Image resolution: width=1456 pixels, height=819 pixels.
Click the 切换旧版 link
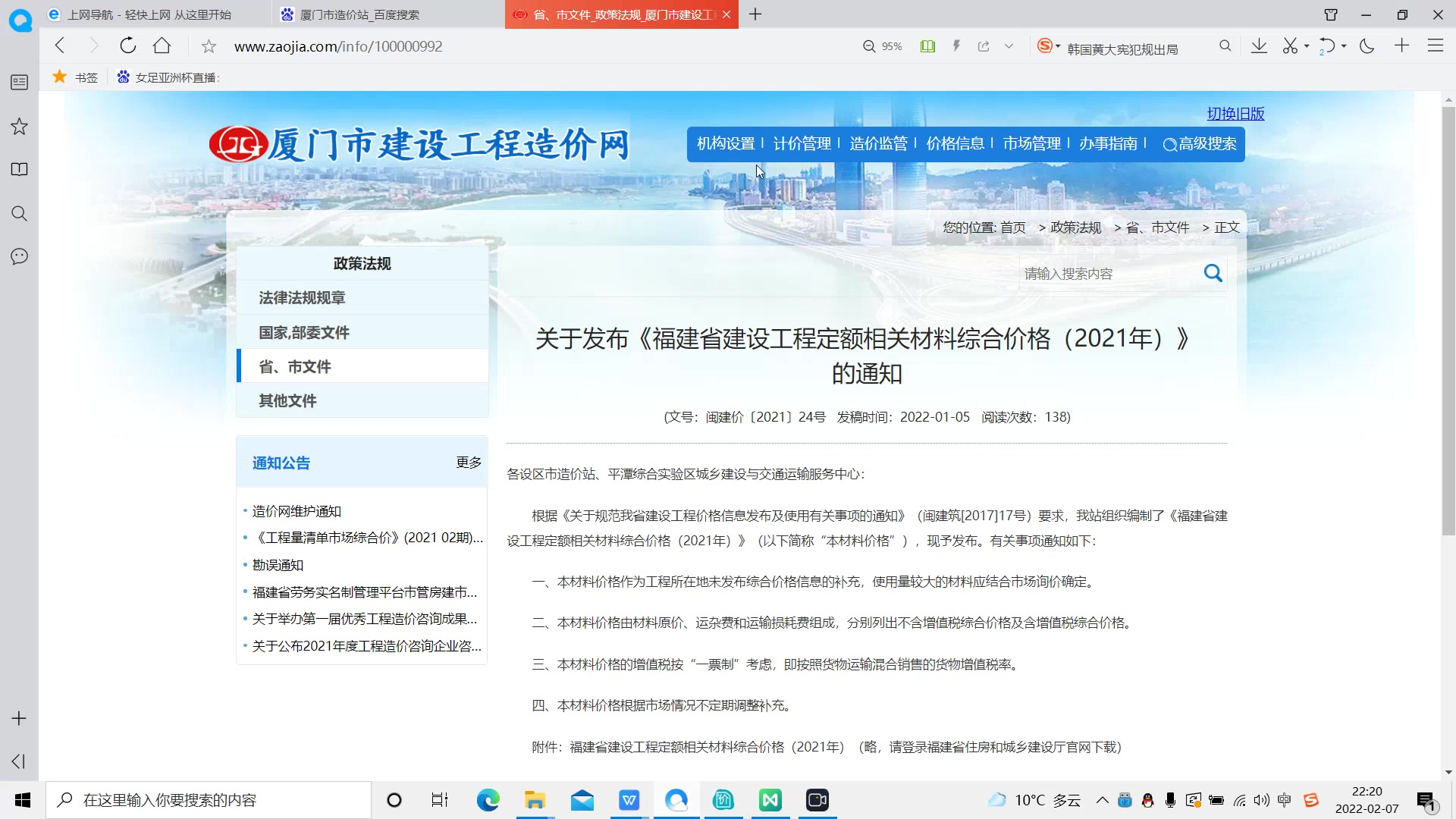pyautogui.click(x=1235, y=114)
